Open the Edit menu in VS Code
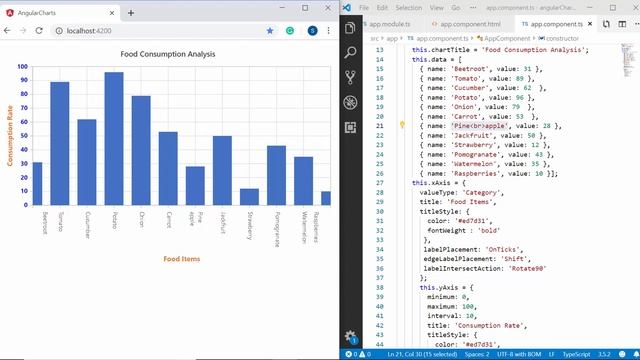The height and width of the screenshot is (360, 640). (x=382, y=8)
